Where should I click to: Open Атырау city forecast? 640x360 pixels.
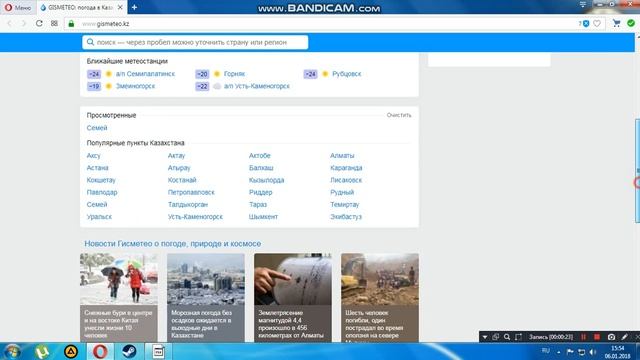[179, 168]
